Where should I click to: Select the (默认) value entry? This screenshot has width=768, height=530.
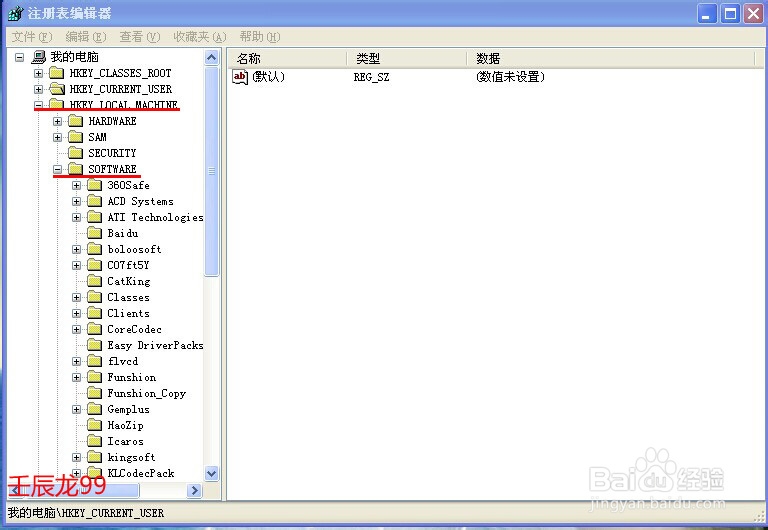[268, 77]
